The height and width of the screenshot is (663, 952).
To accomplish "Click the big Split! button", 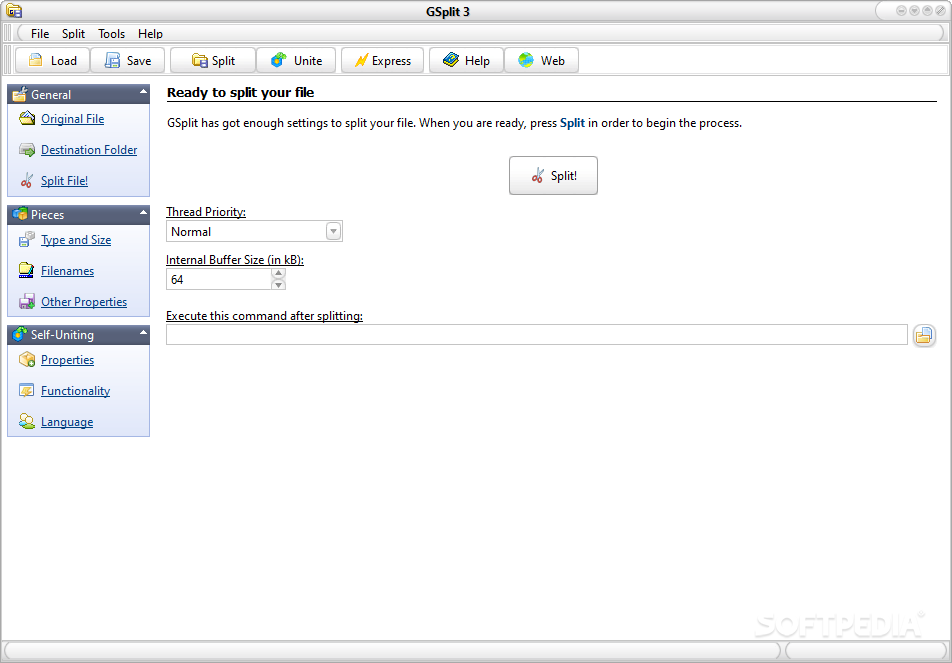I will pos(553,175).
